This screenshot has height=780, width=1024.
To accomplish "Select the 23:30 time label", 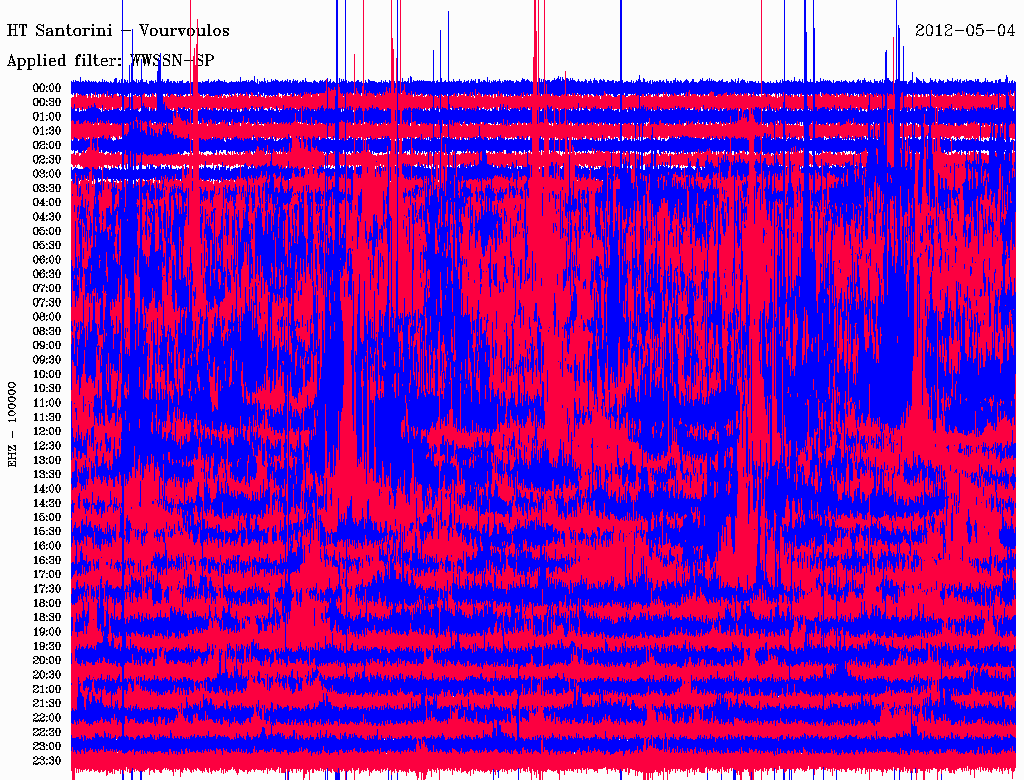I will (47, 761).
